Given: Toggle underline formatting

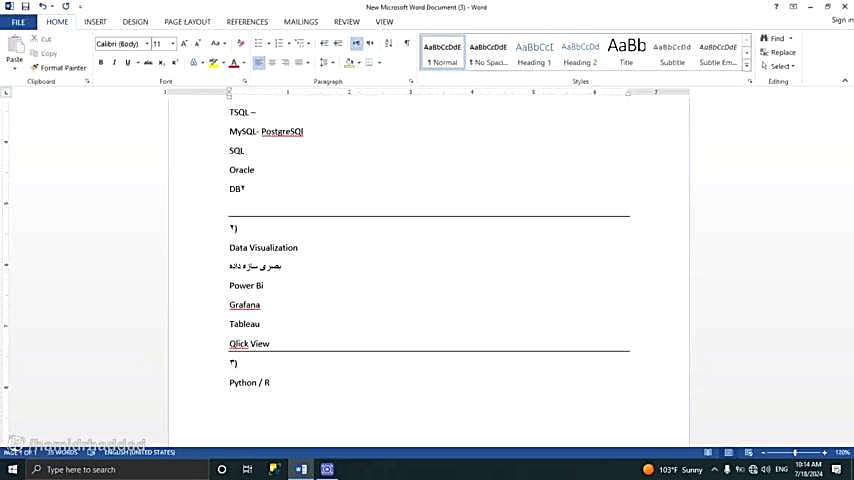Looking at the screenshot, I should (127, 63).
